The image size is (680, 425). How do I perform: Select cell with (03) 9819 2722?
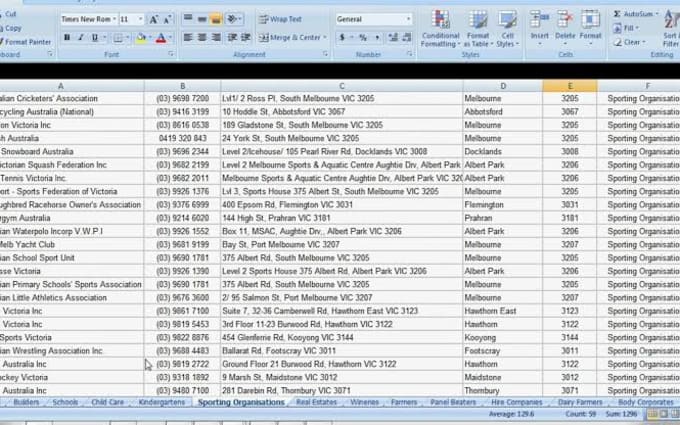pos(183,364)
